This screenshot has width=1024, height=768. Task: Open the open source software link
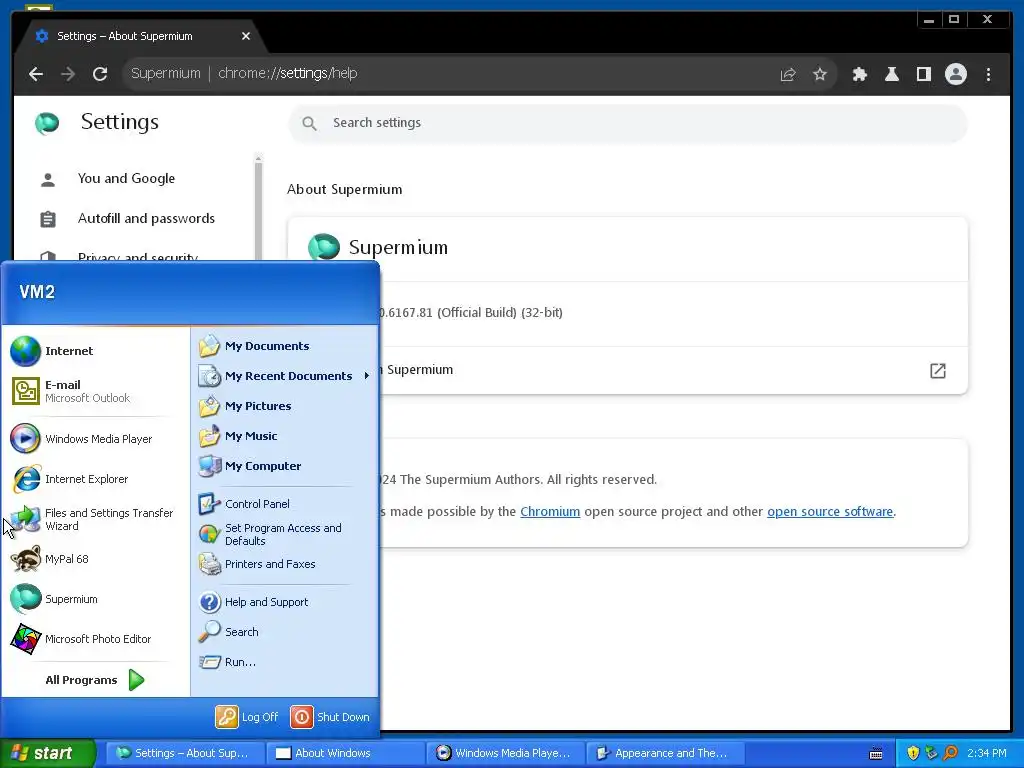point(830,511)
